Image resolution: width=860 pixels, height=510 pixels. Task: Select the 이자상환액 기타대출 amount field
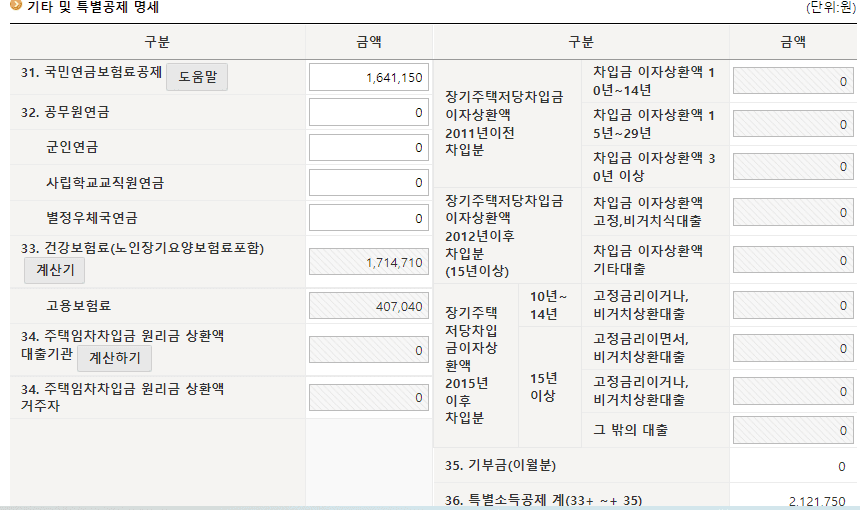pyautogui.click(x=794, y=259)
